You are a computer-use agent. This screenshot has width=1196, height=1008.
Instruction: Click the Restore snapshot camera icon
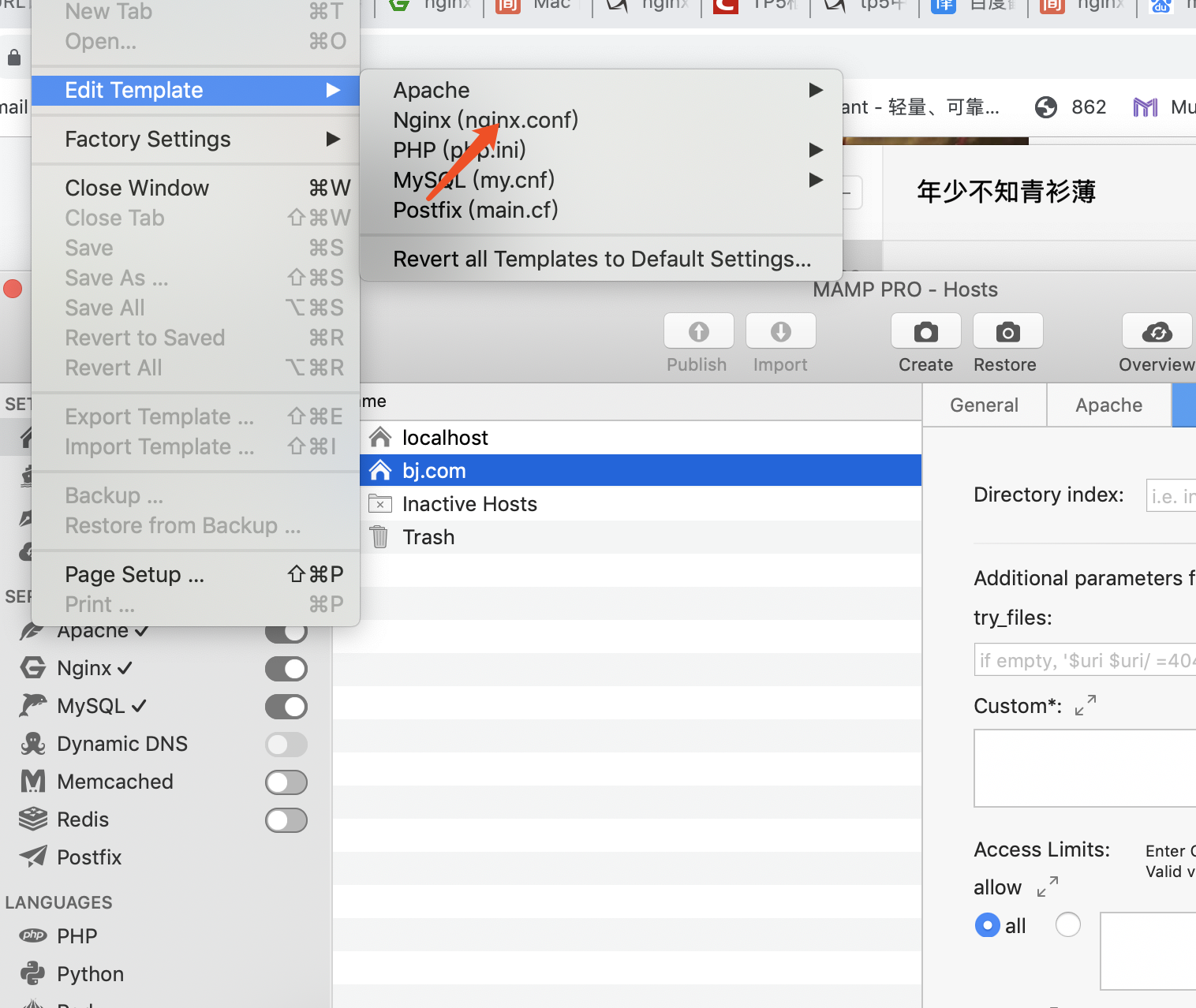tap(1007, 331)
